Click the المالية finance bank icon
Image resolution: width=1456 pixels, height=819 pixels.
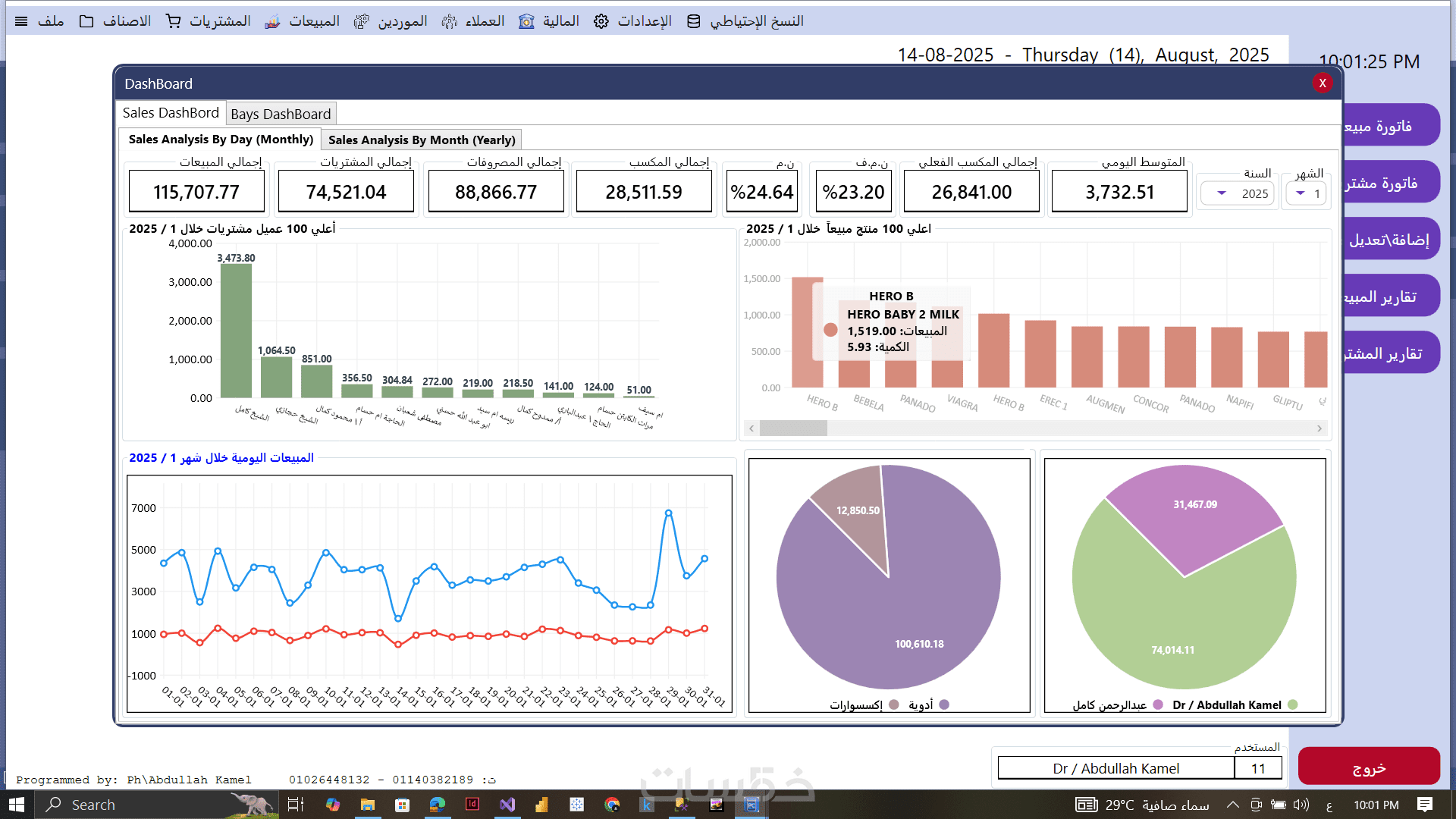tap(526, 21)
